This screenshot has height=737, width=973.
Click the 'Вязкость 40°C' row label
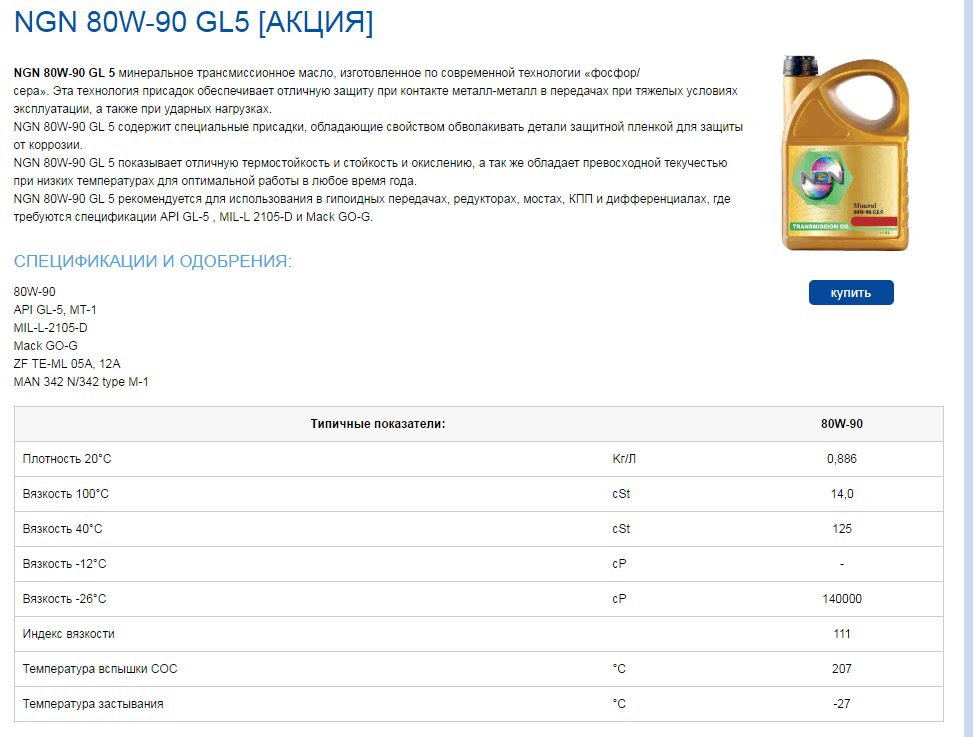[x=63, y=529]
